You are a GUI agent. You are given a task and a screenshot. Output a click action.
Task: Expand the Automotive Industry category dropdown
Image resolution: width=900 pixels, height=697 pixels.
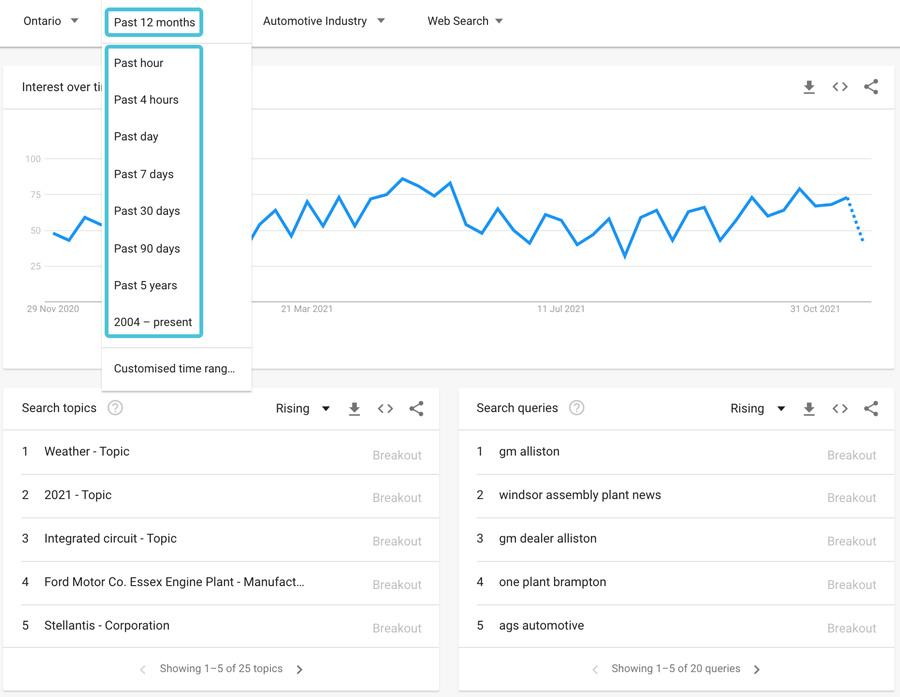[x=323, y=21]
